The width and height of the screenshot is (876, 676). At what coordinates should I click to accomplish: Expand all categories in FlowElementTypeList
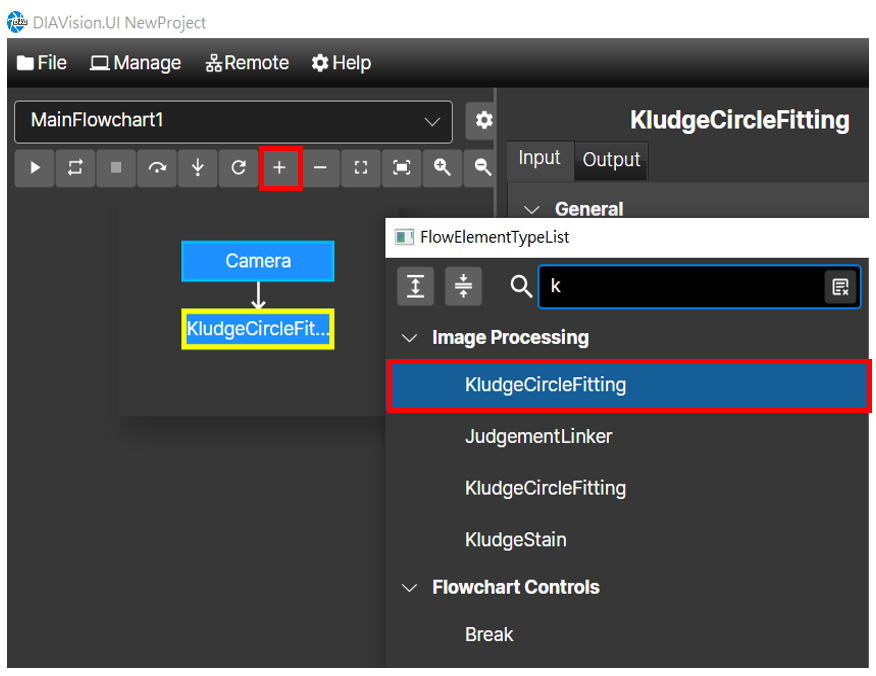click(415, 286)
